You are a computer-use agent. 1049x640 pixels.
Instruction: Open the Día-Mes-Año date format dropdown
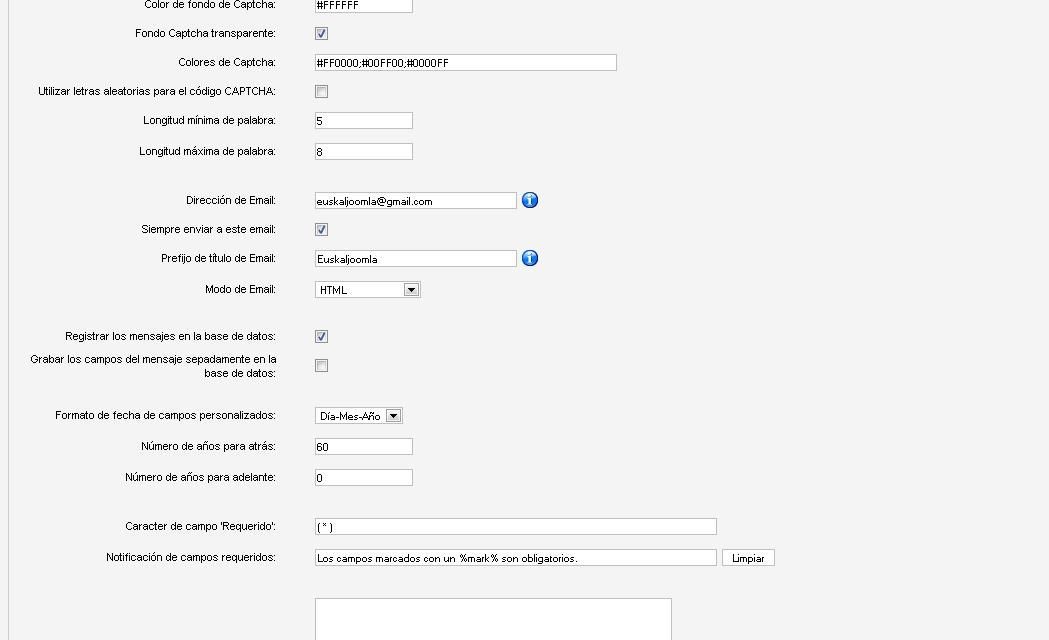tap(359, 416)
